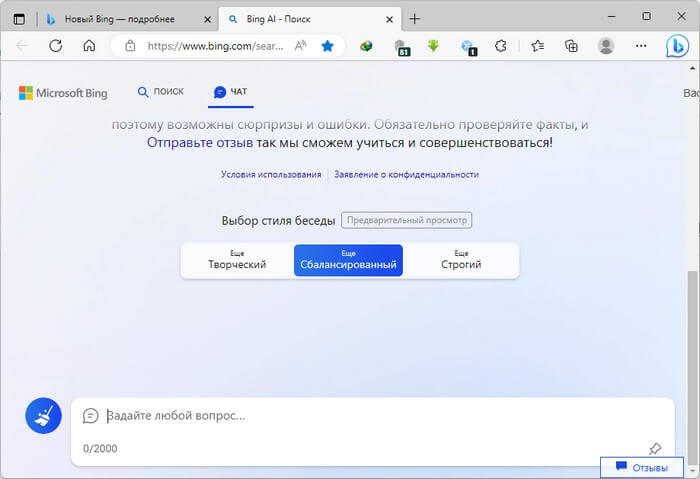Open the user profile avatar icon
This screenshot has width=700, height=479.
point(606,46)
